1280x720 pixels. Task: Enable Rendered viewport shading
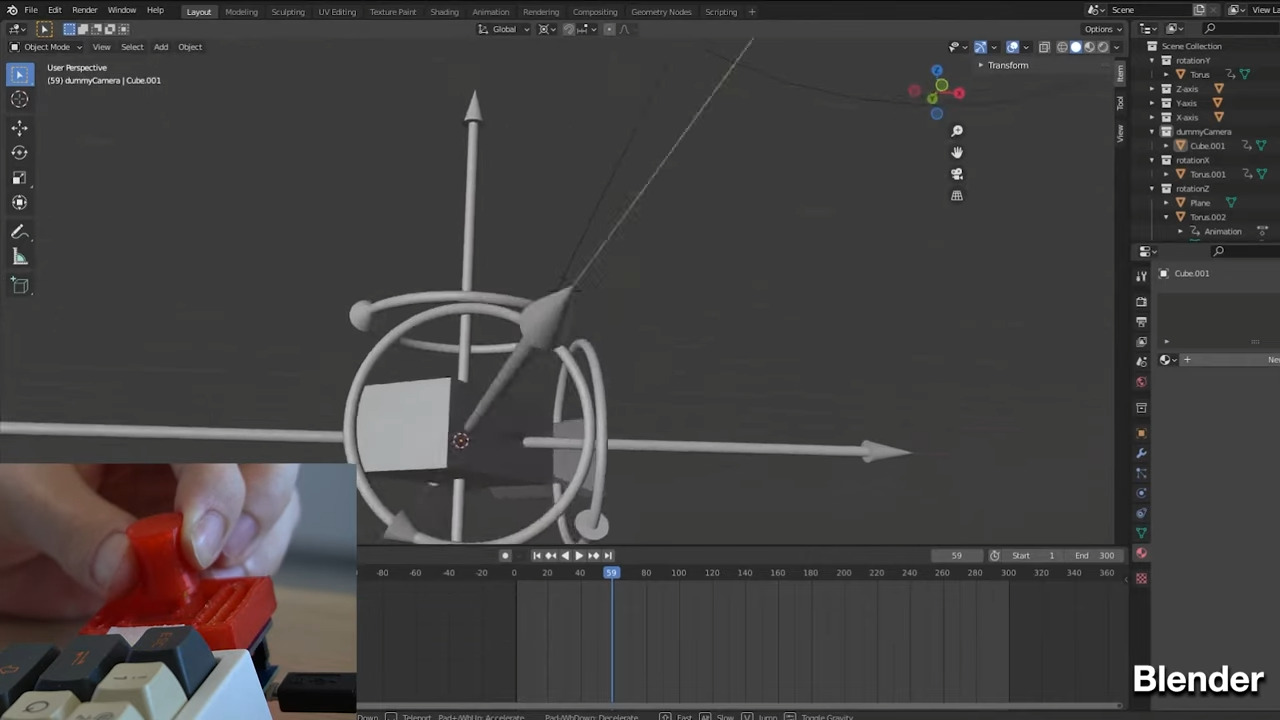click(x=1102, y=47)
